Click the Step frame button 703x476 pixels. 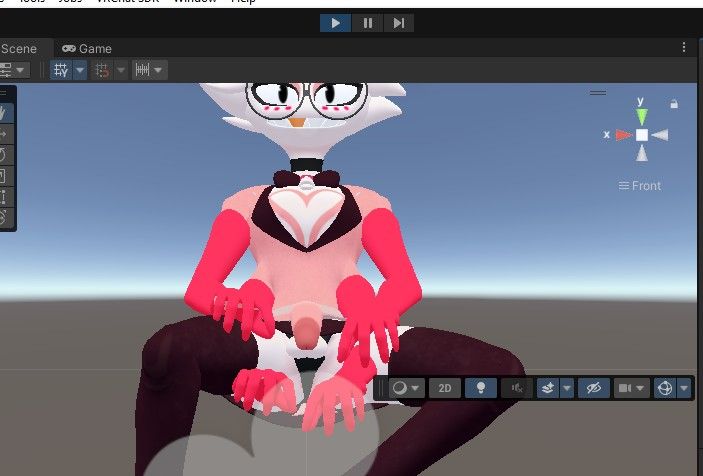click(x=399, y=23)
